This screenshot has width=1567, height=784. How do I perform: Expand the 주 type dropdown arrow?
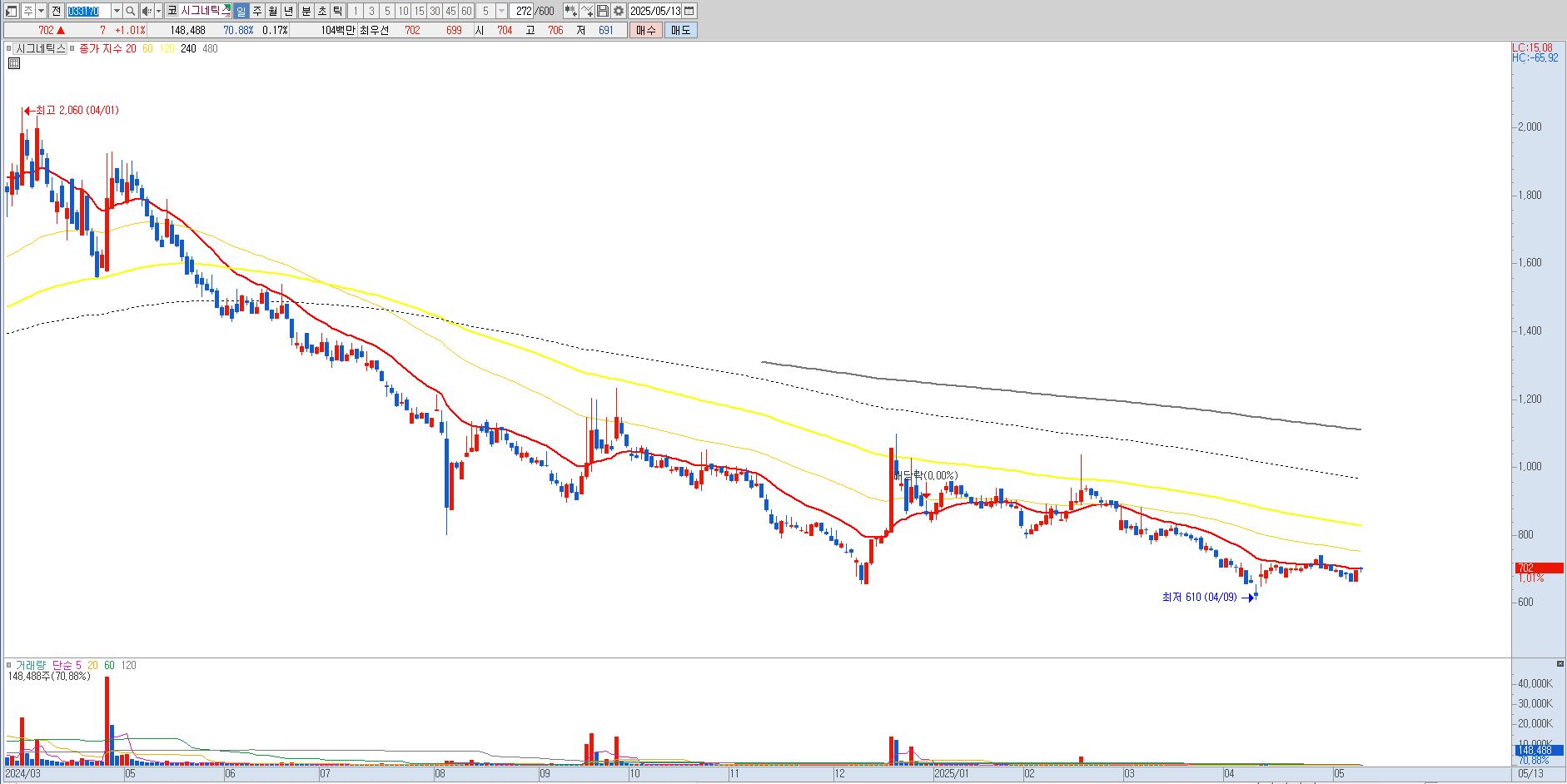(41, 11)
